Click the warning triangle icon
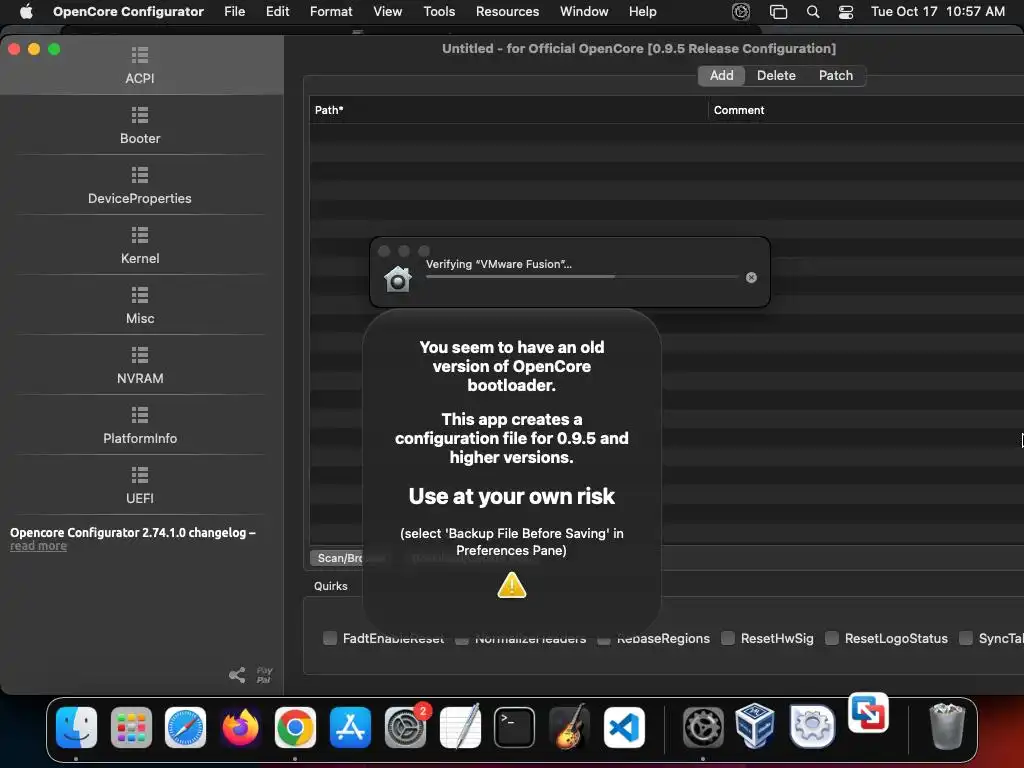Screen dimensions: 1024x768 [x=511, y=585]
